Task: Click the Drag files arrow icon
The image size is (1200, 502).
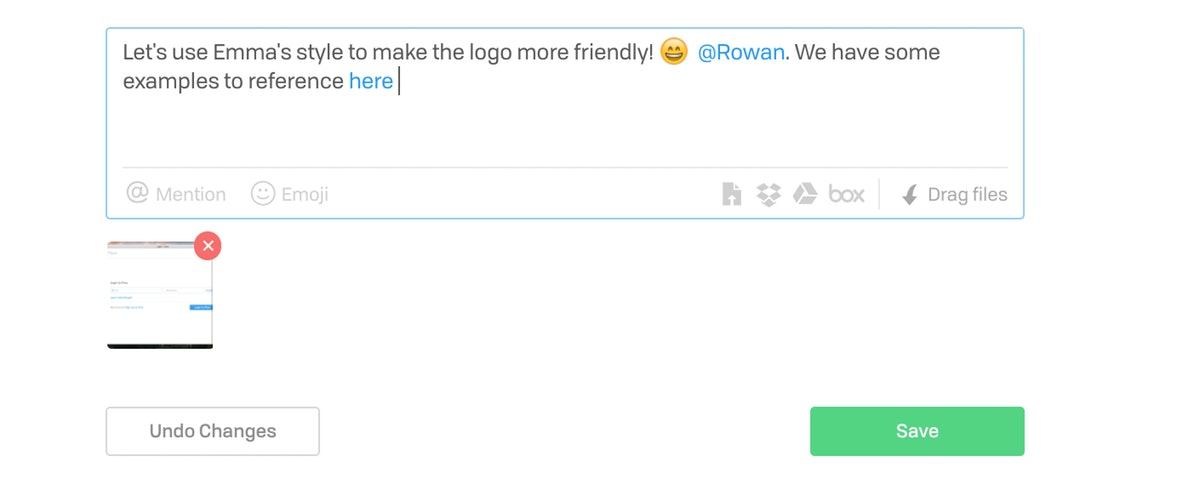Action: click(x=910, y=195)
